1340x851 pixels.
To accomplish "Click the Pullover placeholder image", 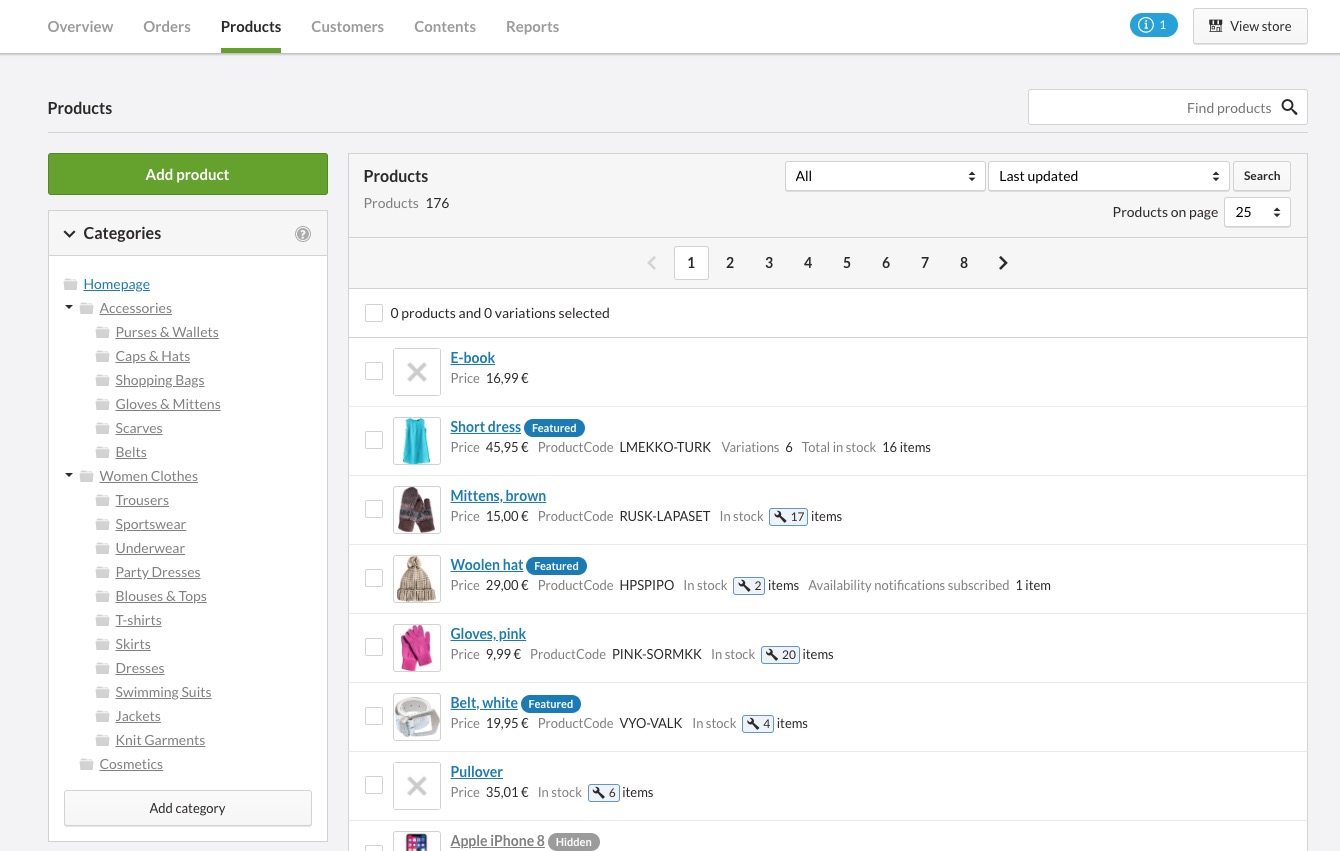I will (417, 786).
